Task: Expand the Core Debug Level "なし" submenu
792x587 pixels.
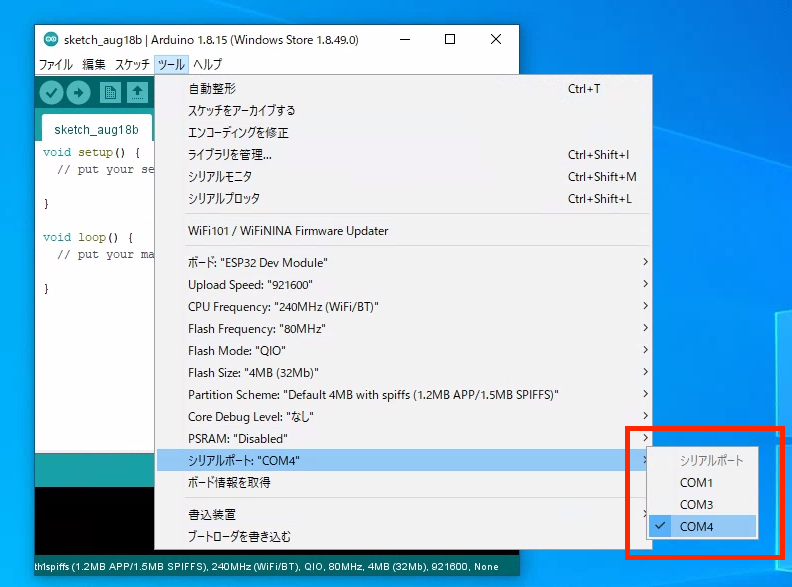Action: click(403, 417)
